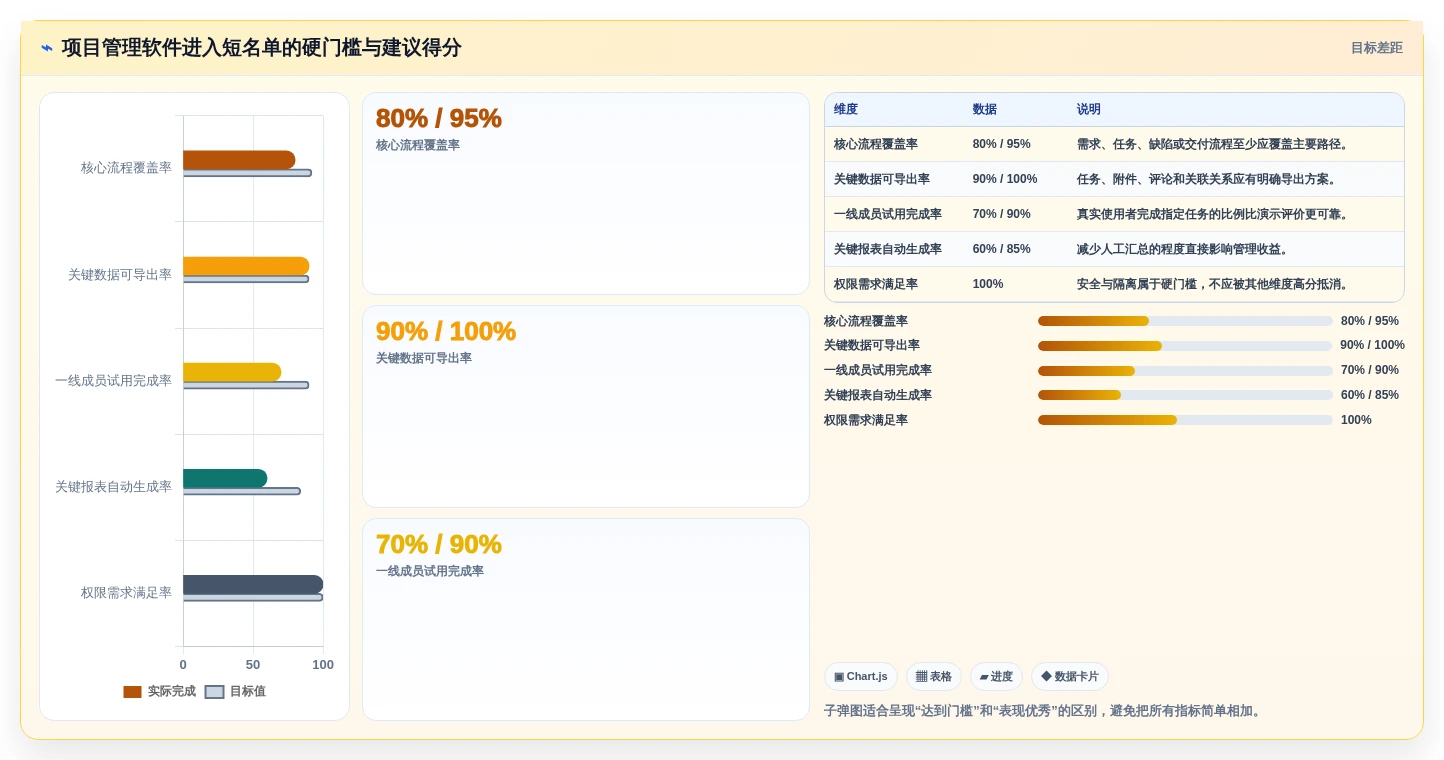Select the 90% / 100% data card
This screenshot has height=760, width=1444.
pyautogui.click(x=586, y=407)
